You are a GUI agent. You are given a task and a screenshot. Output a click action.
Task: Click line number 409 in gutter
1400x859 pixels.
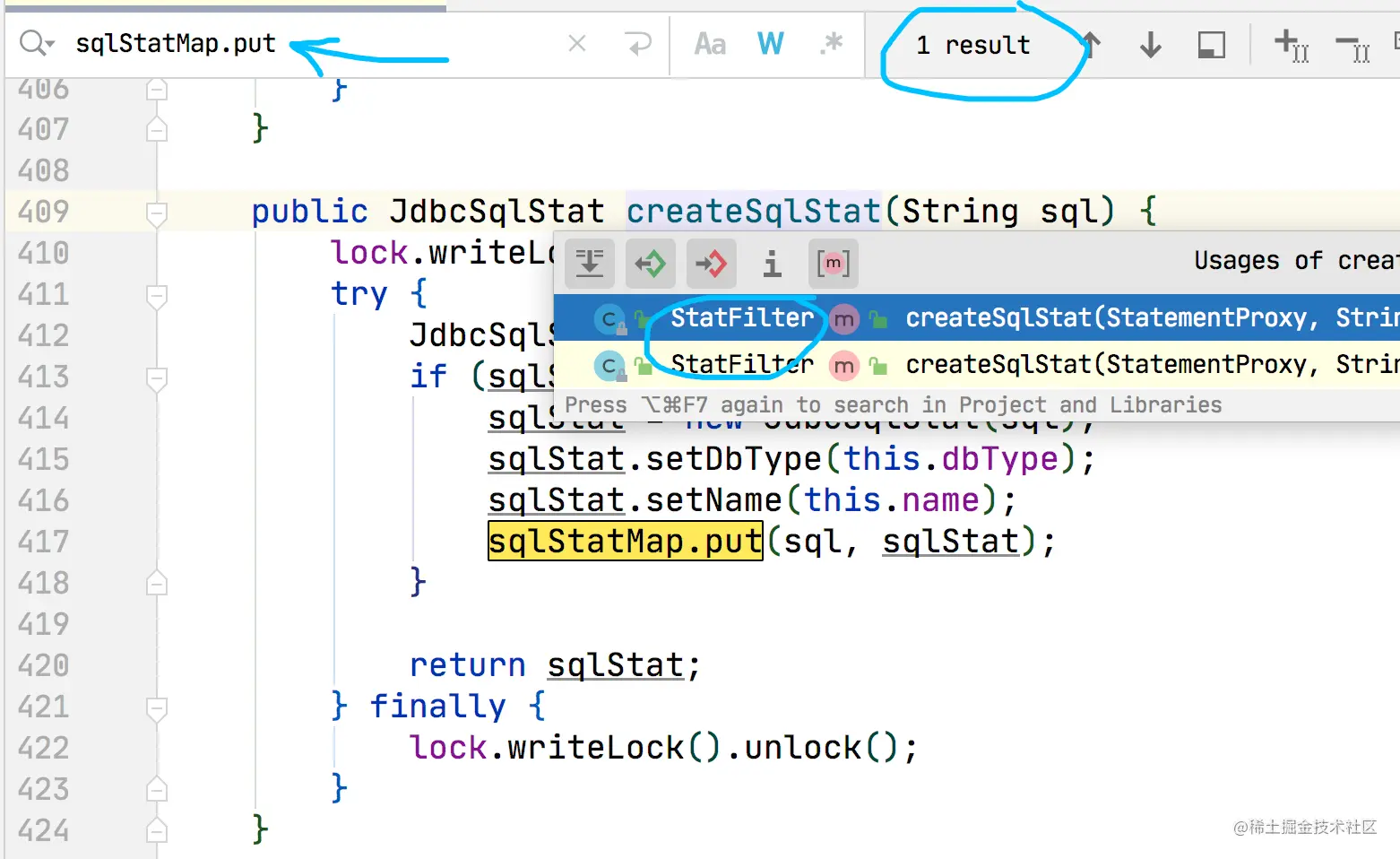click(43, 212)
